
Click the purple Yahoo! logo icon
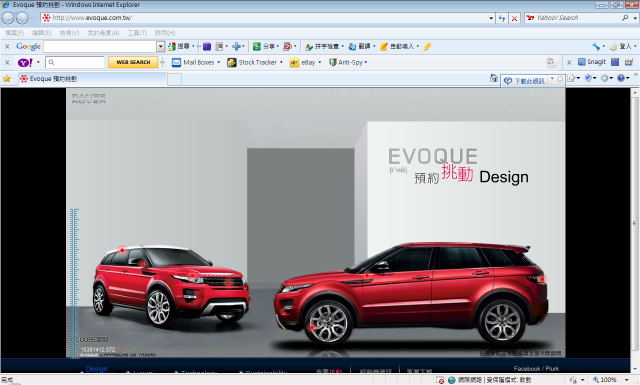point(25,62)
